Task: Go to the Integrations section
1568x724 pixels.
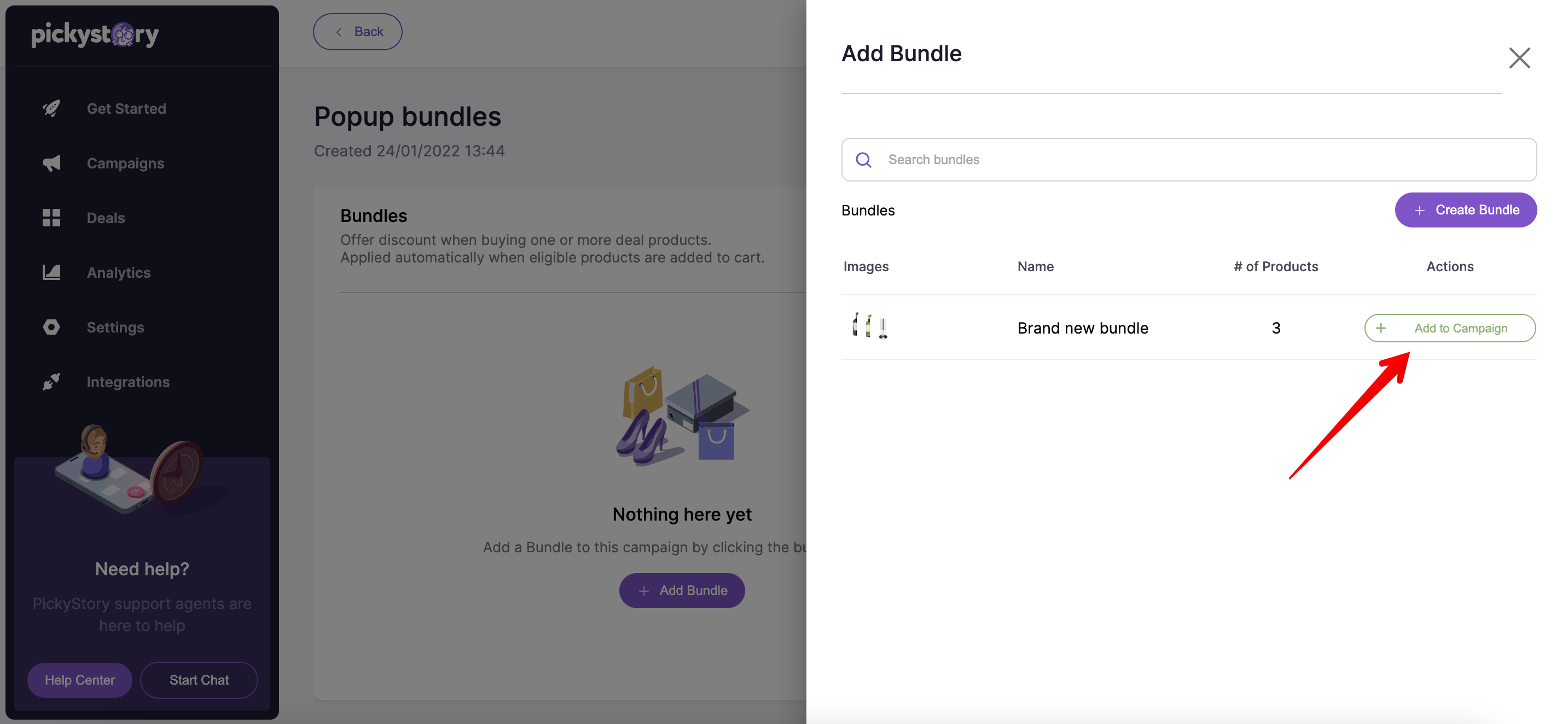Action: point(128,382)
